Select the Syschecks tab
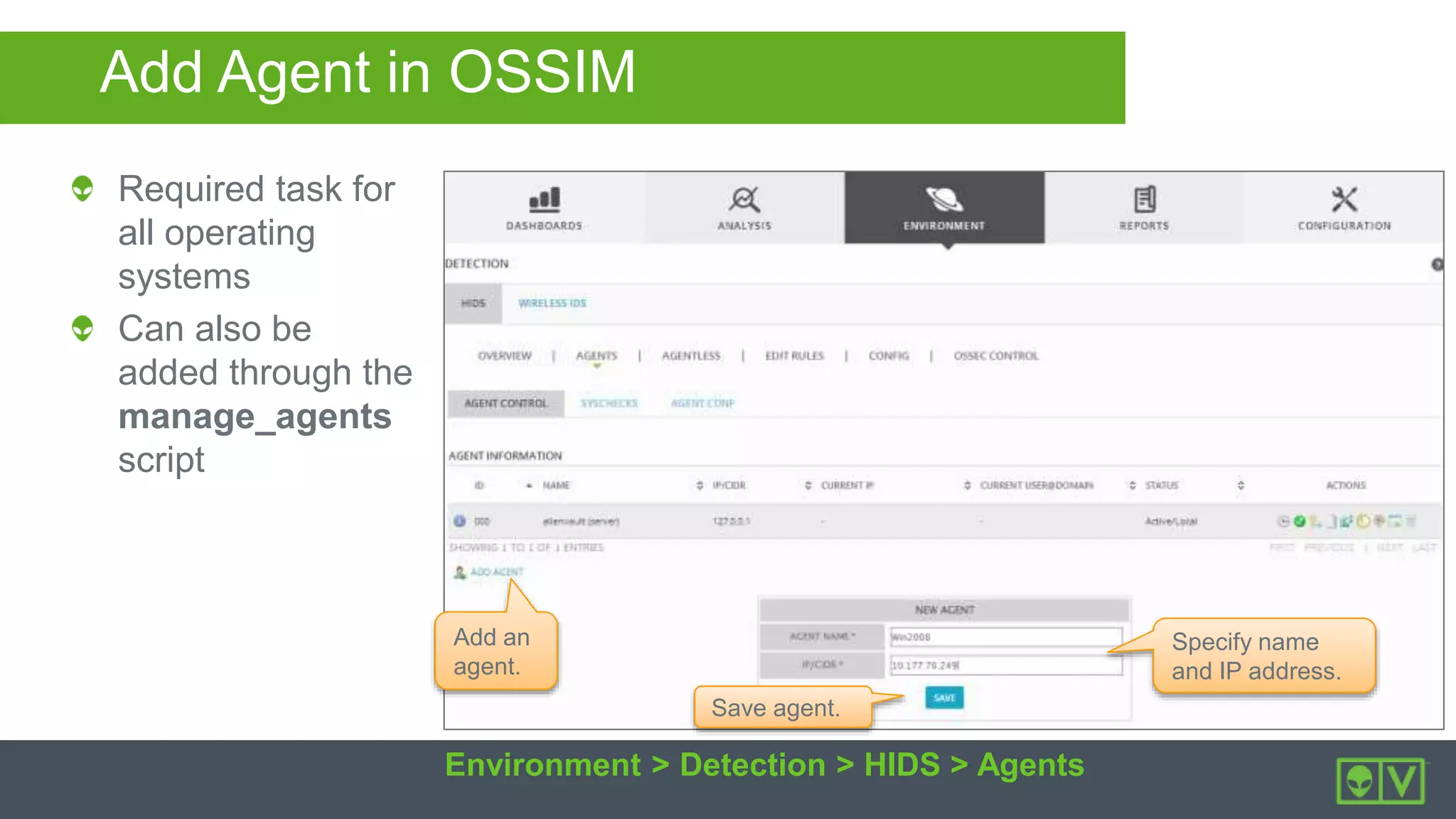Image resolution: width=1456 pixels, height=819 pixels. (x=609, y=403)
